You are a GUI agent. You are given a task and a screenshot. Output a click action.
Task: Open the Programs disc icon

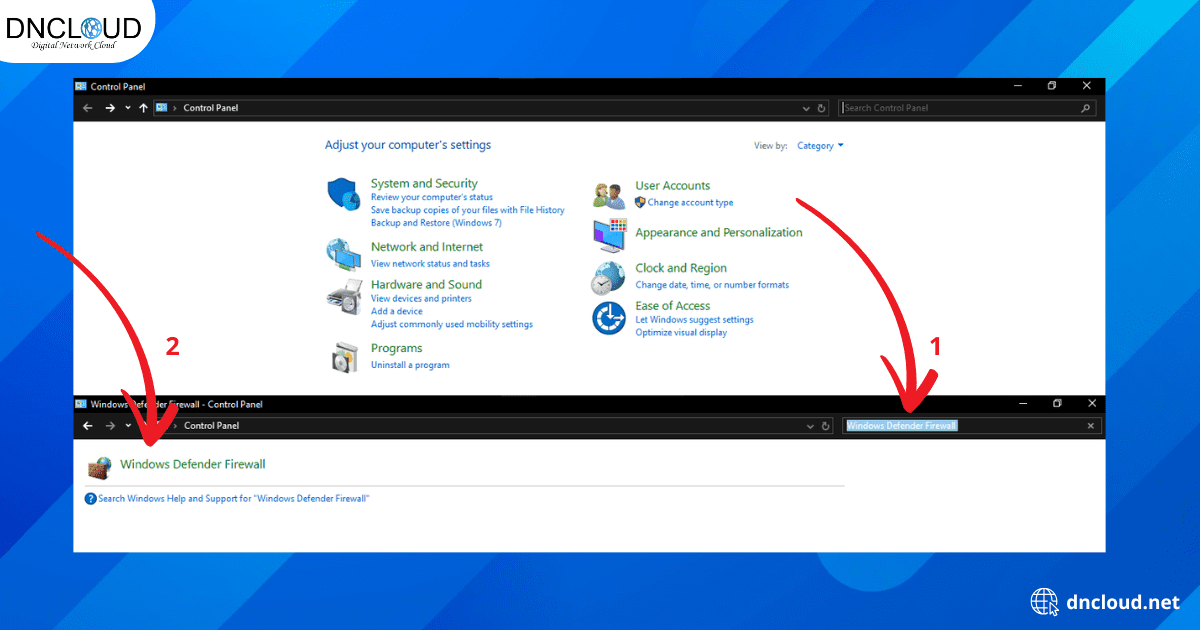point(343,357)
